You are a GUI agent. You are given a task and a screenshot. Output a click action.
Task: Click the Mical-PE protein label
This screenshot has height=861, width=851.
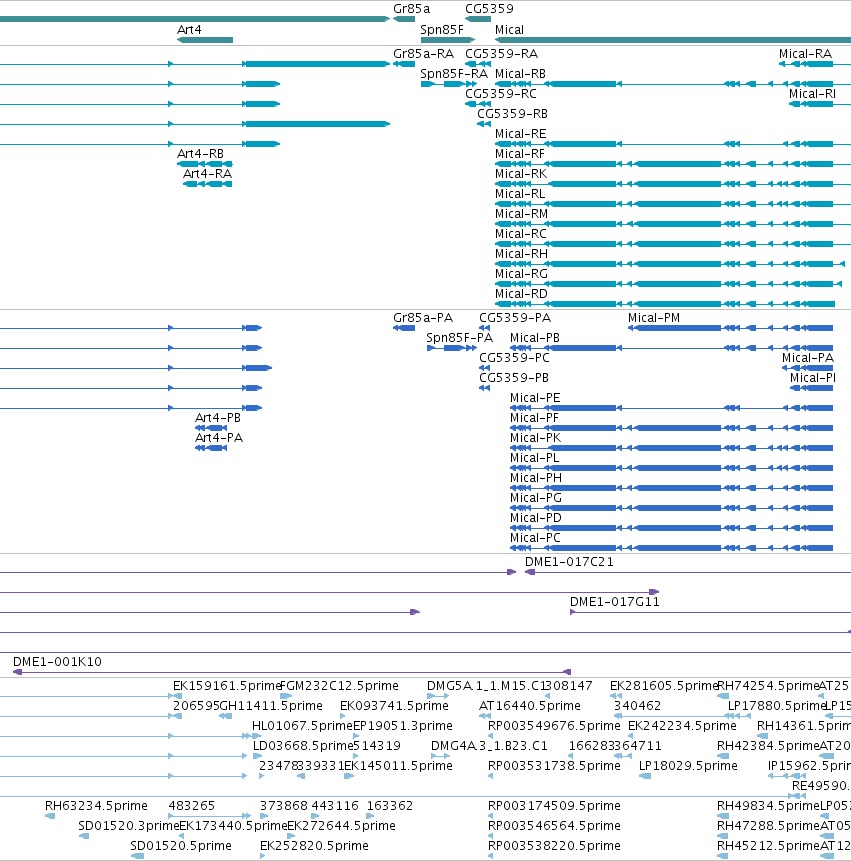[x=535, y=398]
